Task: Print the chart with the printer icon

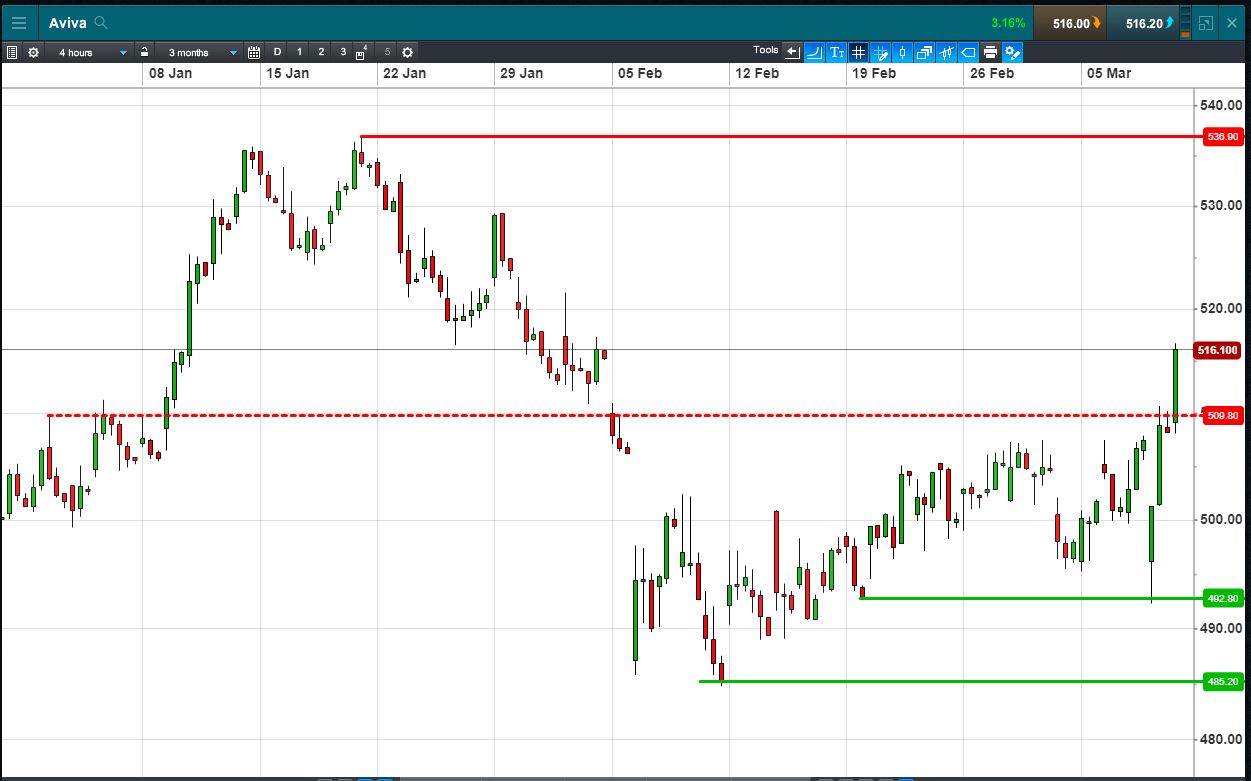Action: coord(990,52)
